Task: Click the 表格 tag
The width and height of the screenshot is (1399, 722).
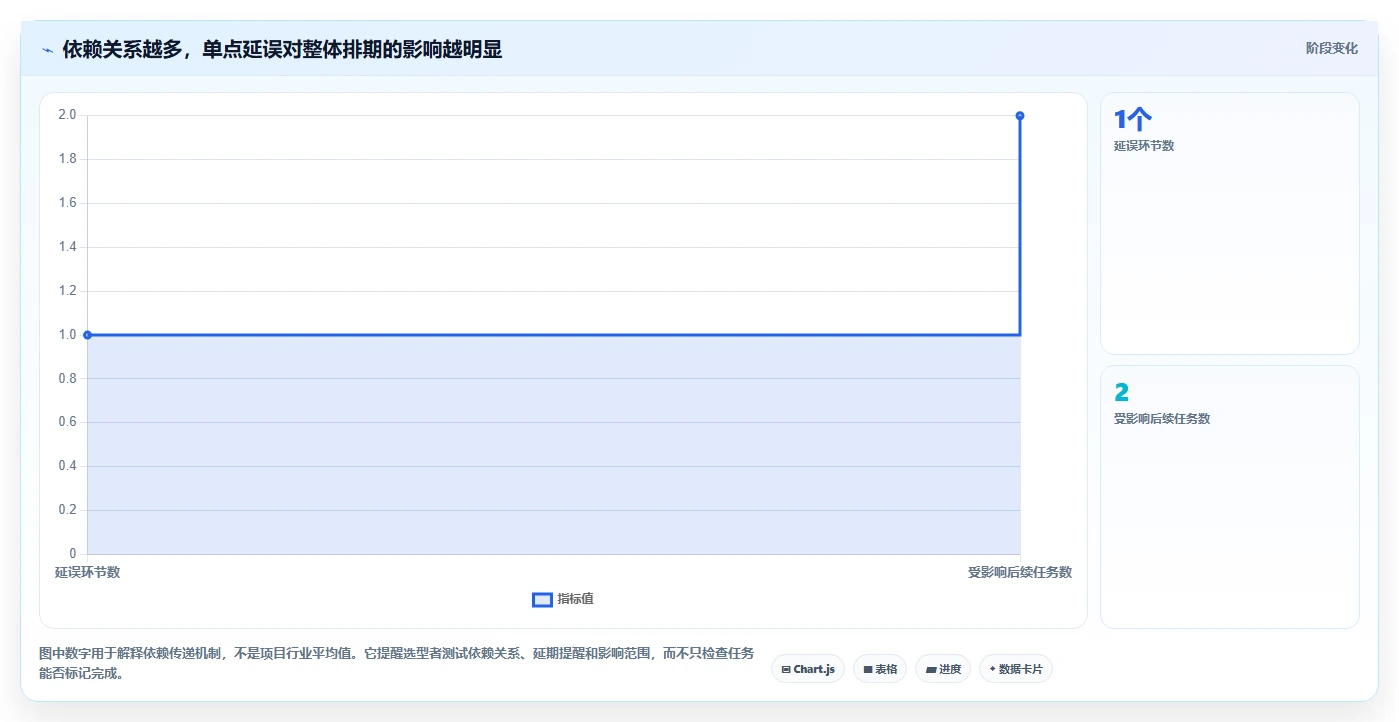Action: coord(880,669)
